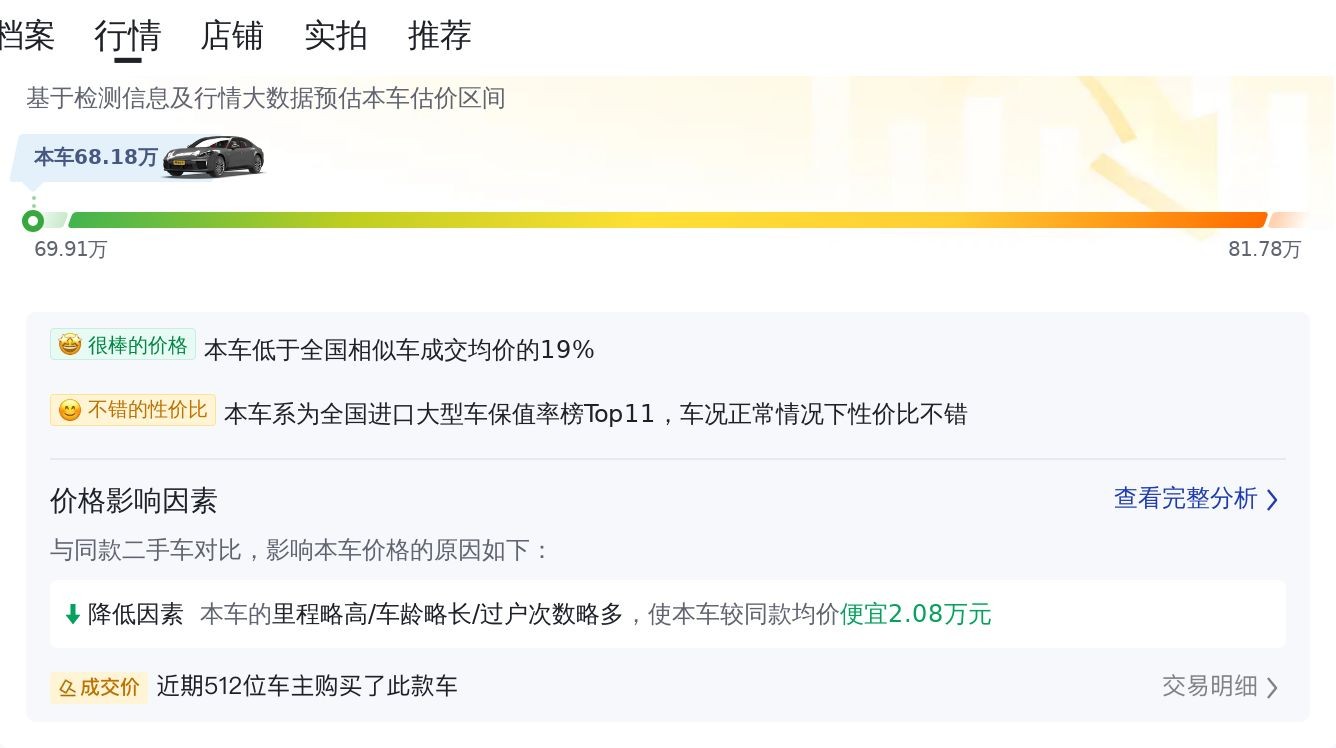Click the green down arrow beside 降低因素
The image size is (1336, 748).
point(72,614)
